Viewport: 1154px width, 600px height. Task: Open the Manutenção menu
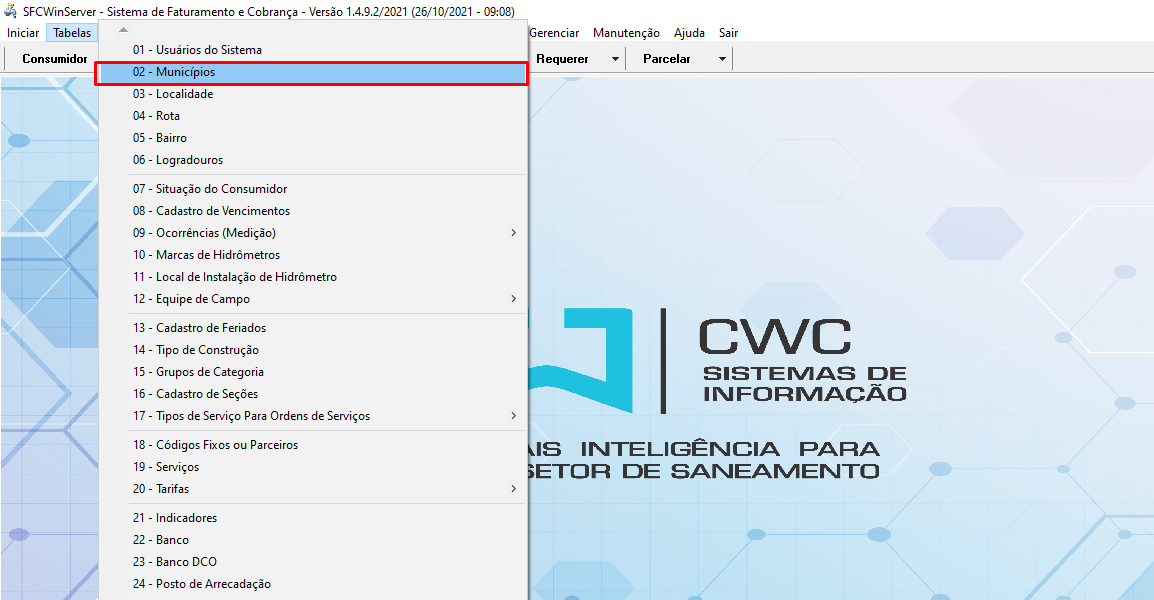pyautogui.click(x=626, y=32)
